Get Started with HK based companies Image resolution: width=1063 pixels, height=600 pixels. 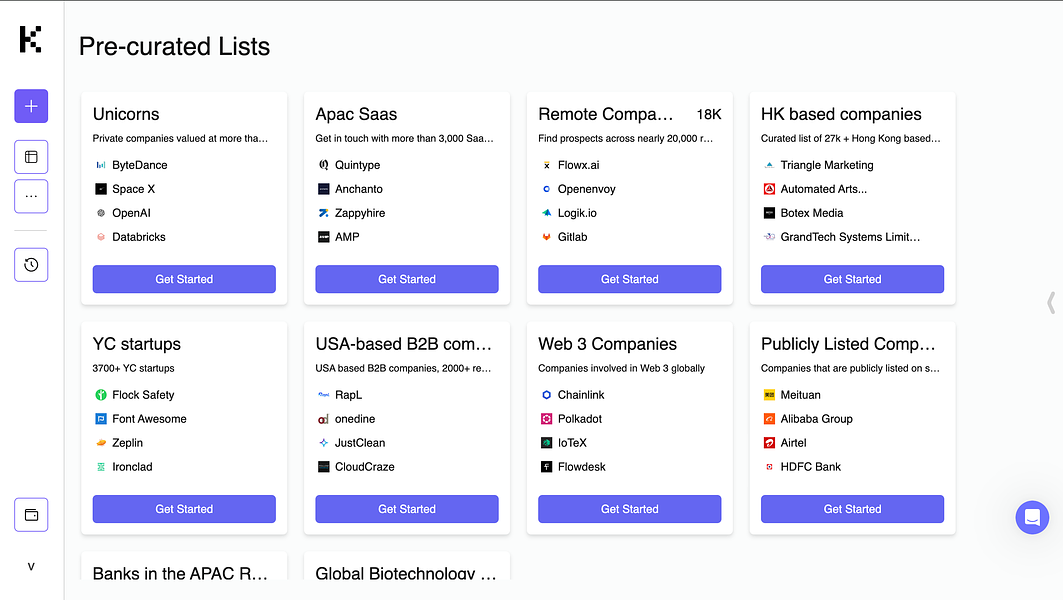tap(852, 279)
